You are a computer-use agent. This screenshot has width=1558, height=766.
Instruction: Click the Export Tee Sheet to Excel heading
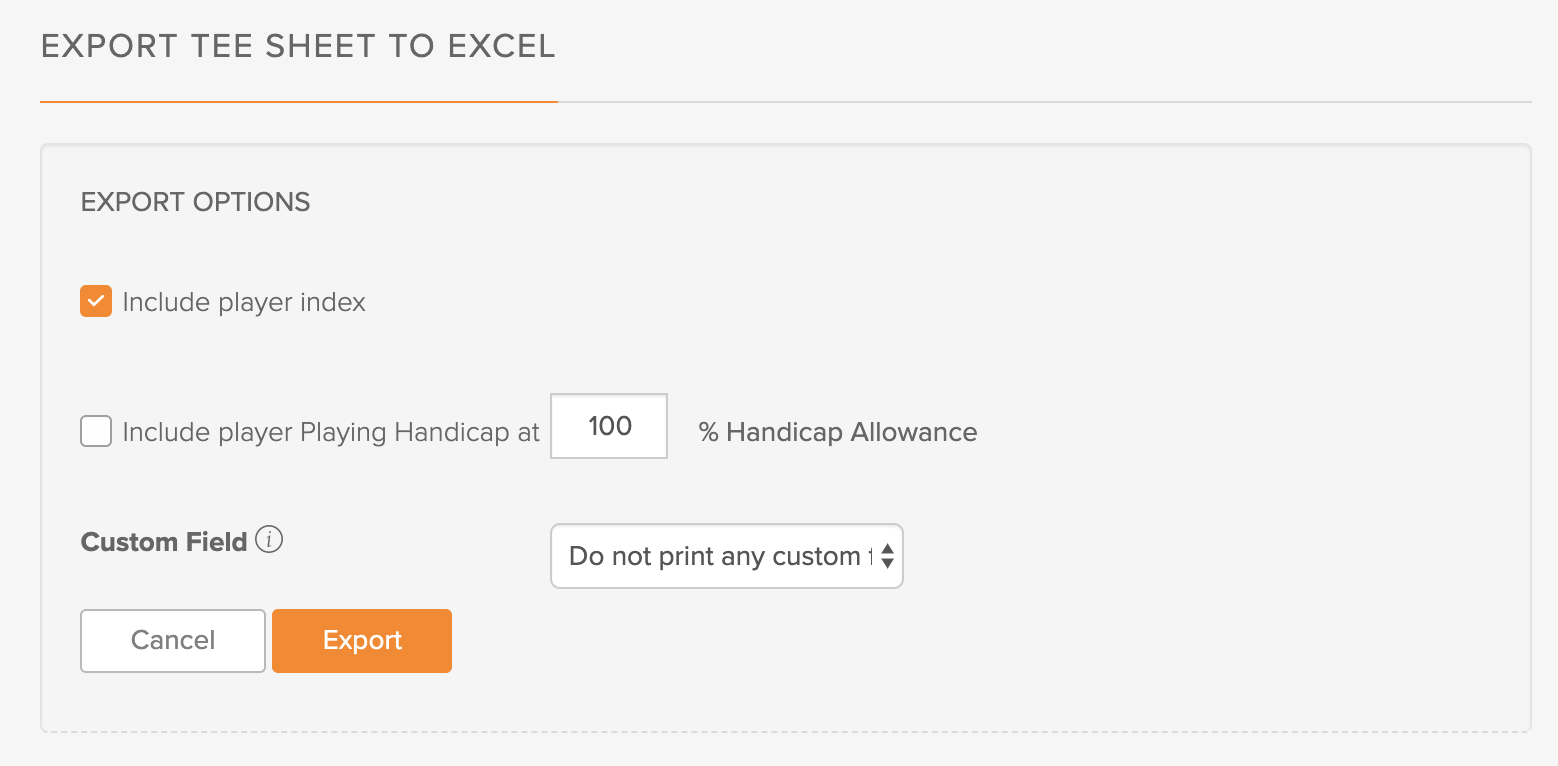click(298, 46)
